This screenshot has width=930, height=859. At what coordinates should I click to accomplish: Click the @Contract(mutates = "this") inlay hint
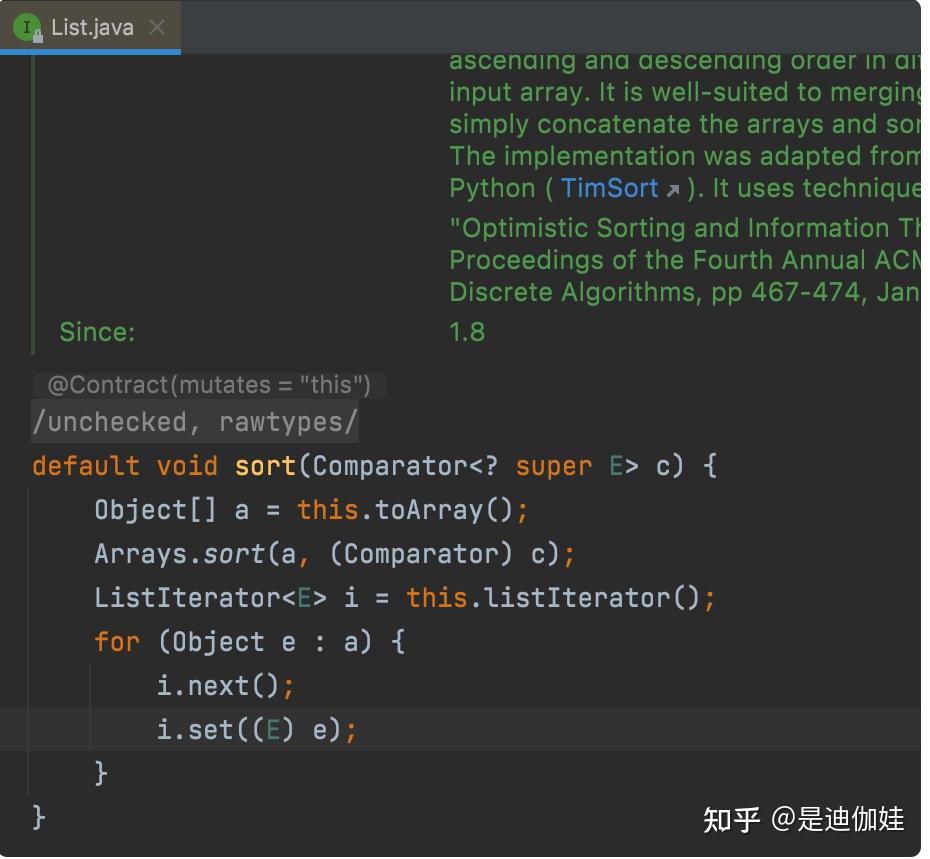point(209,386)
